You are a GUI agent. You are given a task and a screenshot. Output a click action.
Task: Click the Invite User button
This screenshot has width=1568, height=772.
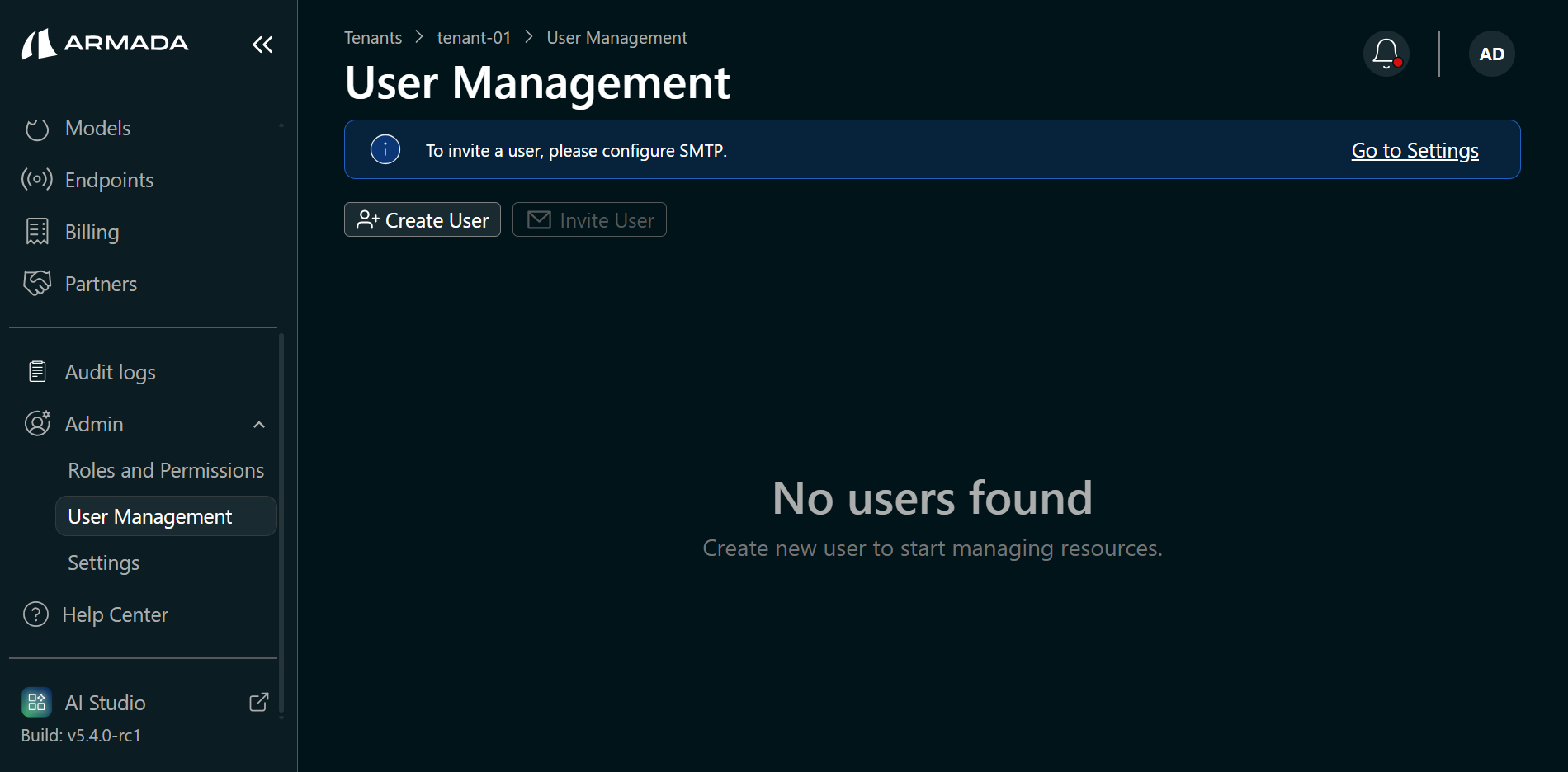pyautogui.click(x=589, y=219)
